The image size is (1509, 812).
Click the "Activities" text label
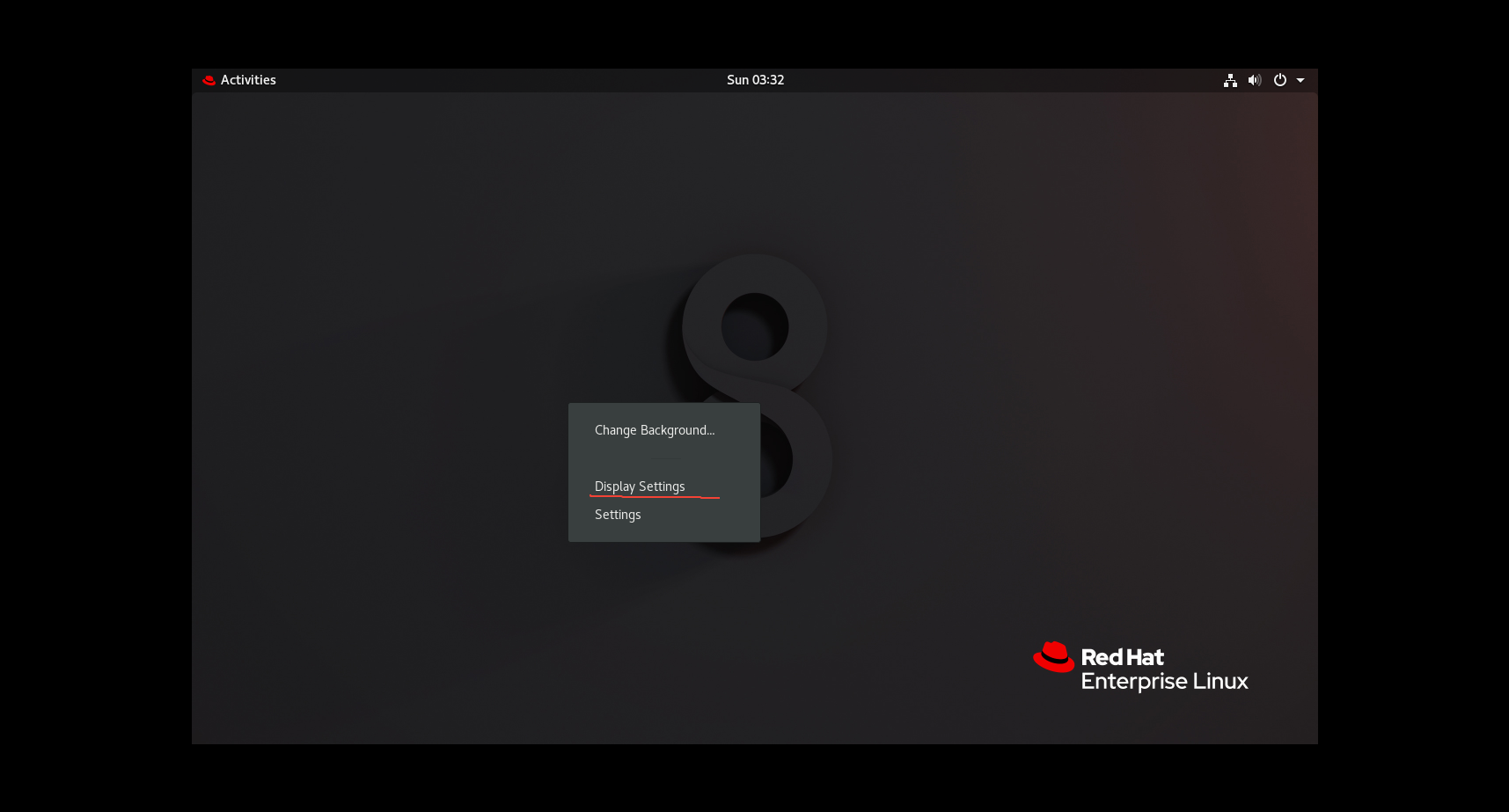point(248,79)
